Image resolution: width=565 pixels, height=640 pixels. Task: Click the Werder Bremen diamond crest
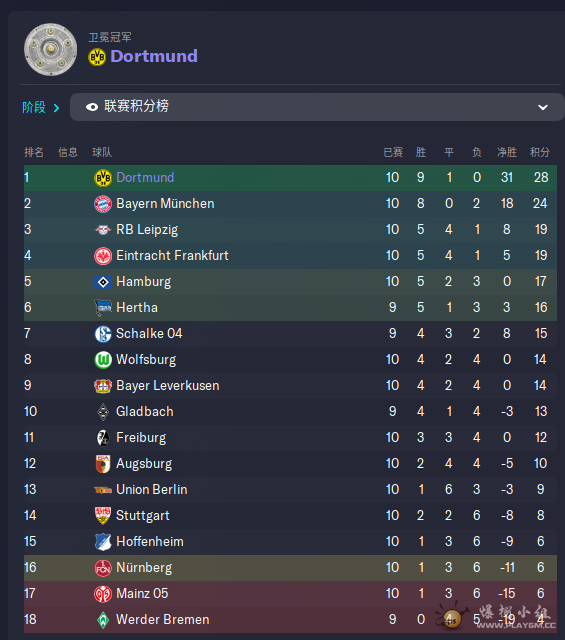point(103,620)
